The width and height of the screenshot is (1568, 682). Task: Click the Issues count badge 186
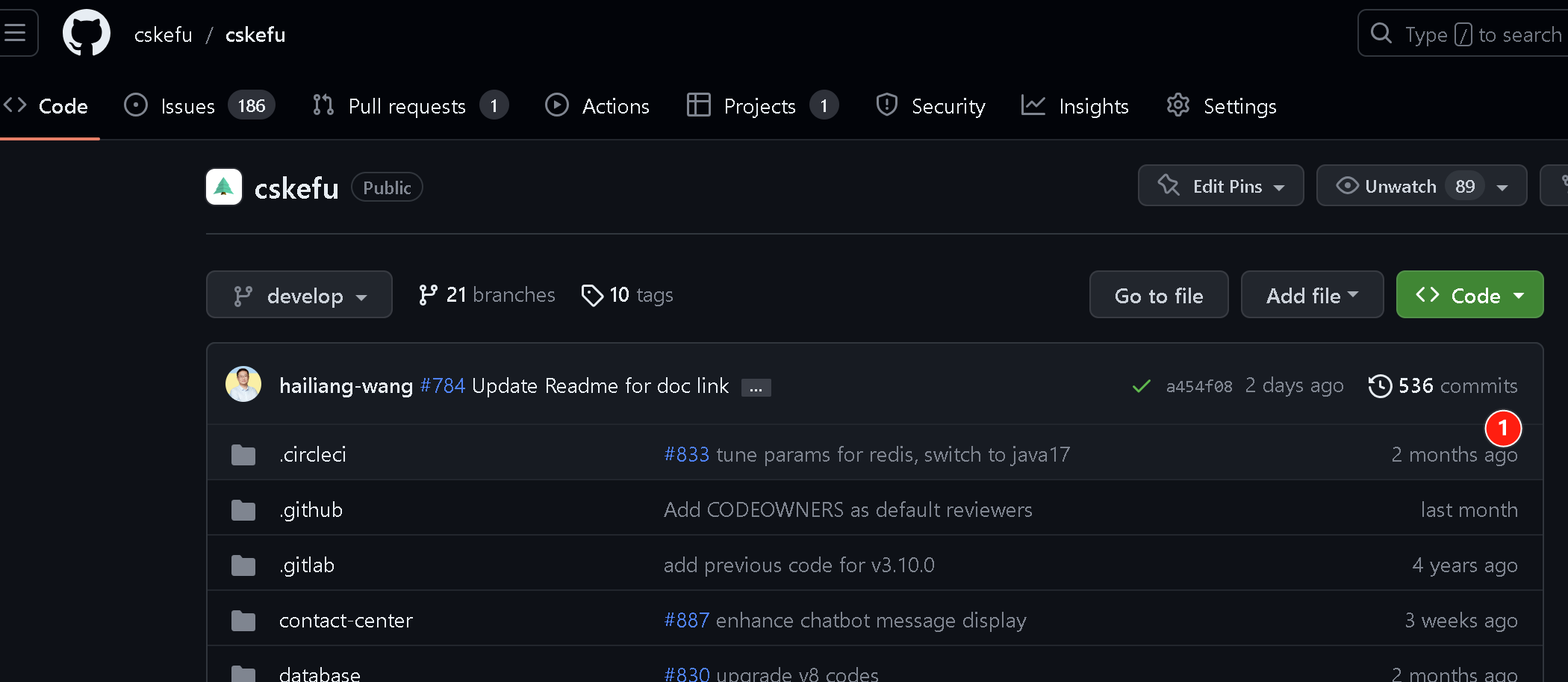(252, 105)
